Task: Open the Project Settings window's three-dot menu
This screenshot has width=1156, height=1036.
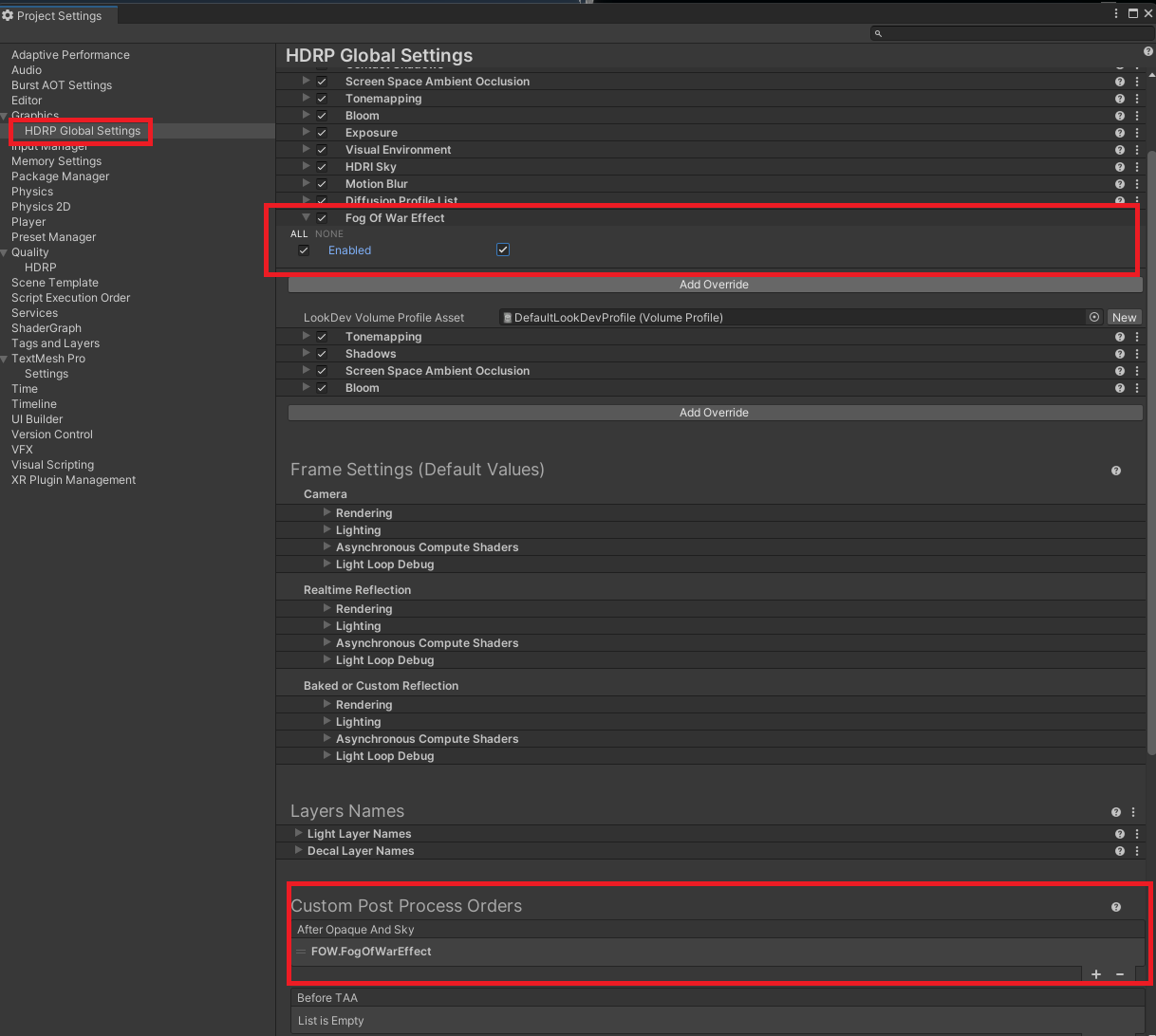Action: click(x=1116, y=13)
